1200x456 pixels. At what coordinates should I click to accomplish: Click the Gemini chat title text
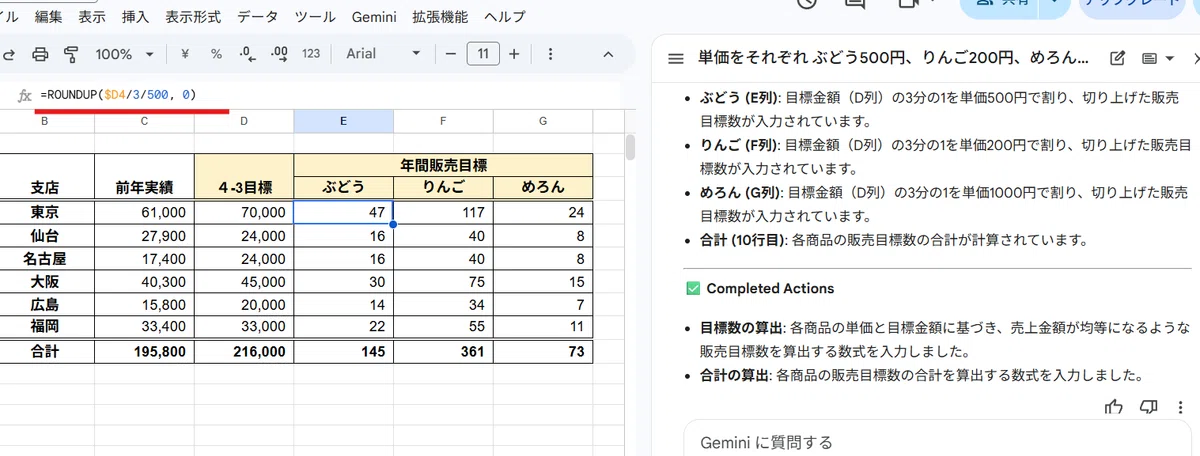pos(893,59)
